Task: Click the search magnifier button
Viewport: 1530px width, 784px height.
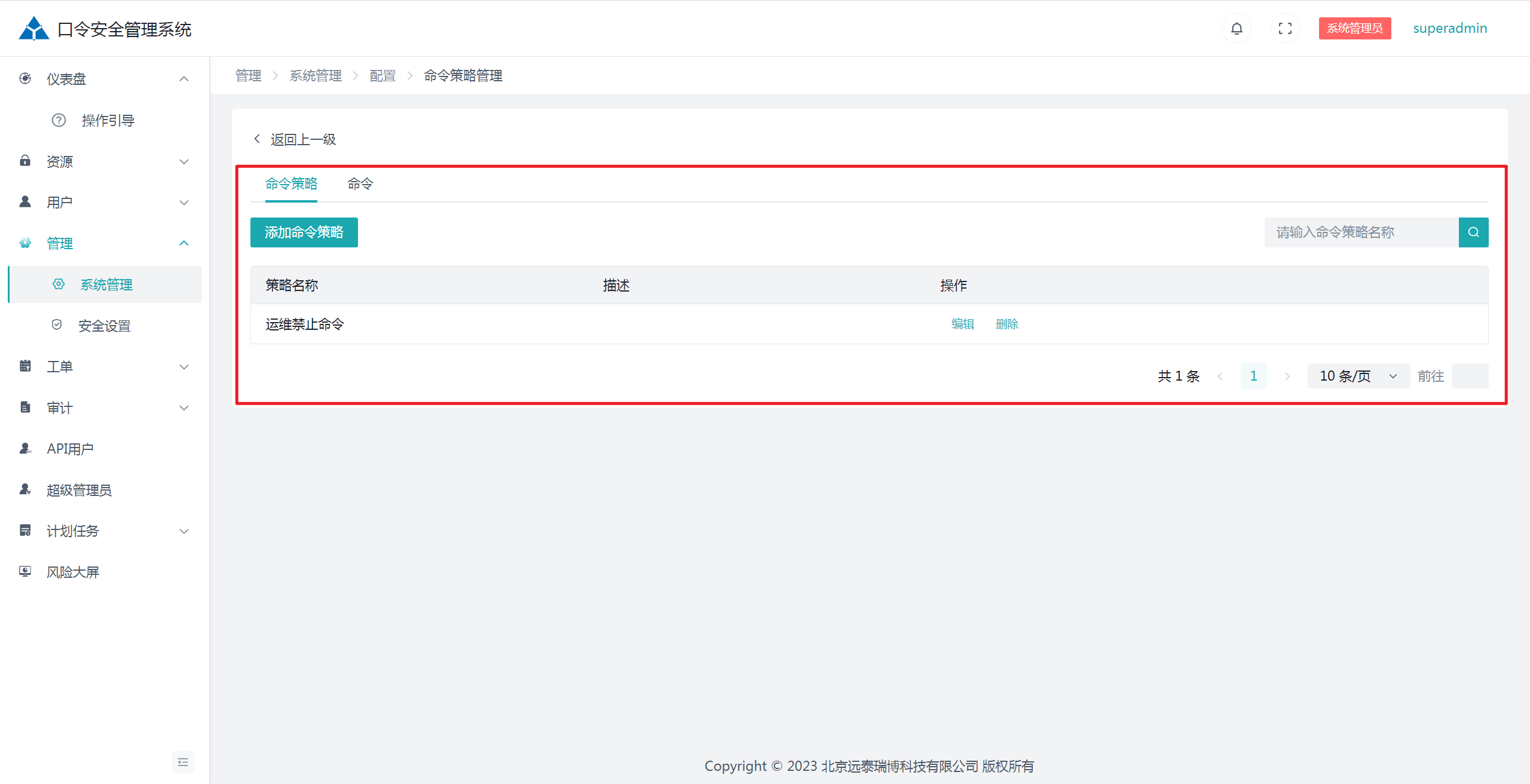Action: click(x=1473, y=232)
